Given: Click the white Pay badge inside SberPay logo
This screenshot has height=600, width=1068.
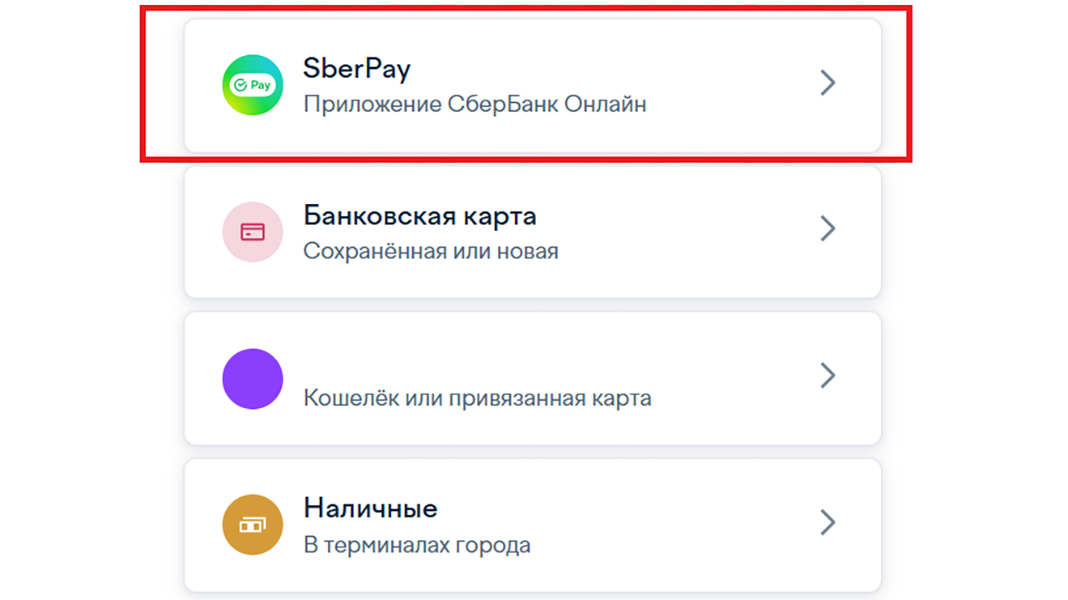Looking at the screenshot, I should pos(253,85).
